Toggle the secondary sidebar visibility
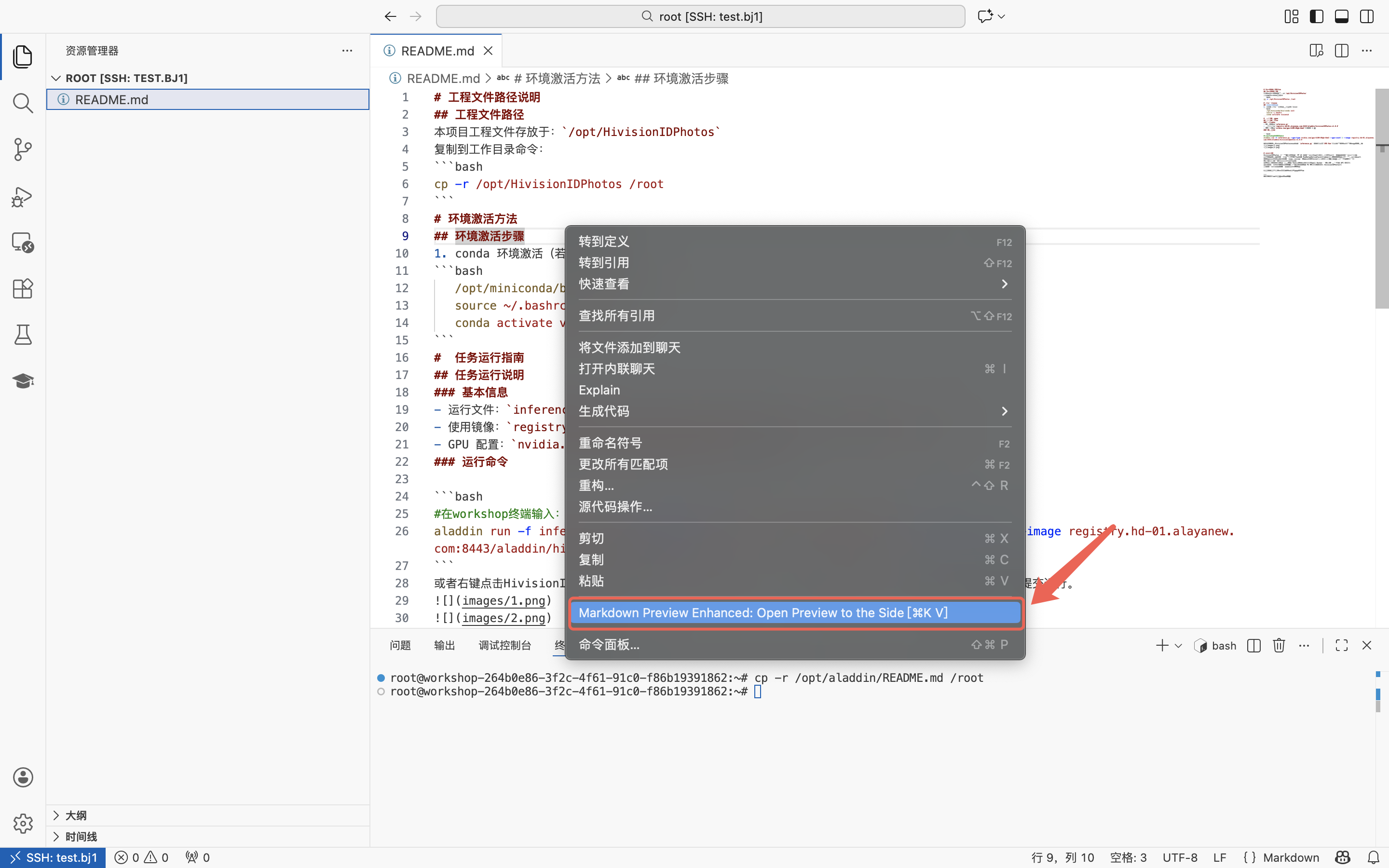 [x=1367, y=17]
